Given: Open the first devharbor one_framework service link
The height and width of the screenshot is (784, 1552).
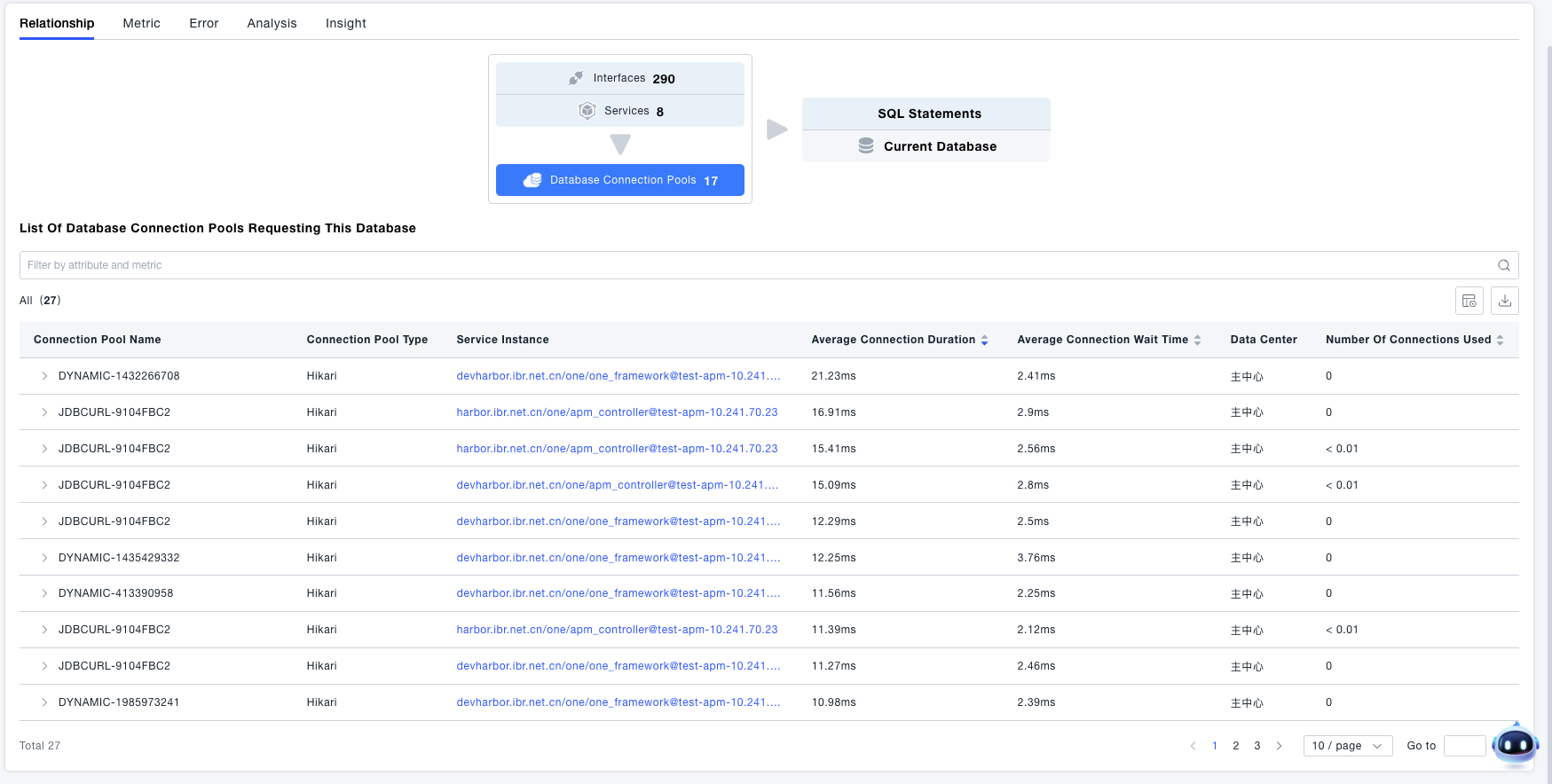Looking at the screenshot, I should pyautogui.click(x=618, y=376).
